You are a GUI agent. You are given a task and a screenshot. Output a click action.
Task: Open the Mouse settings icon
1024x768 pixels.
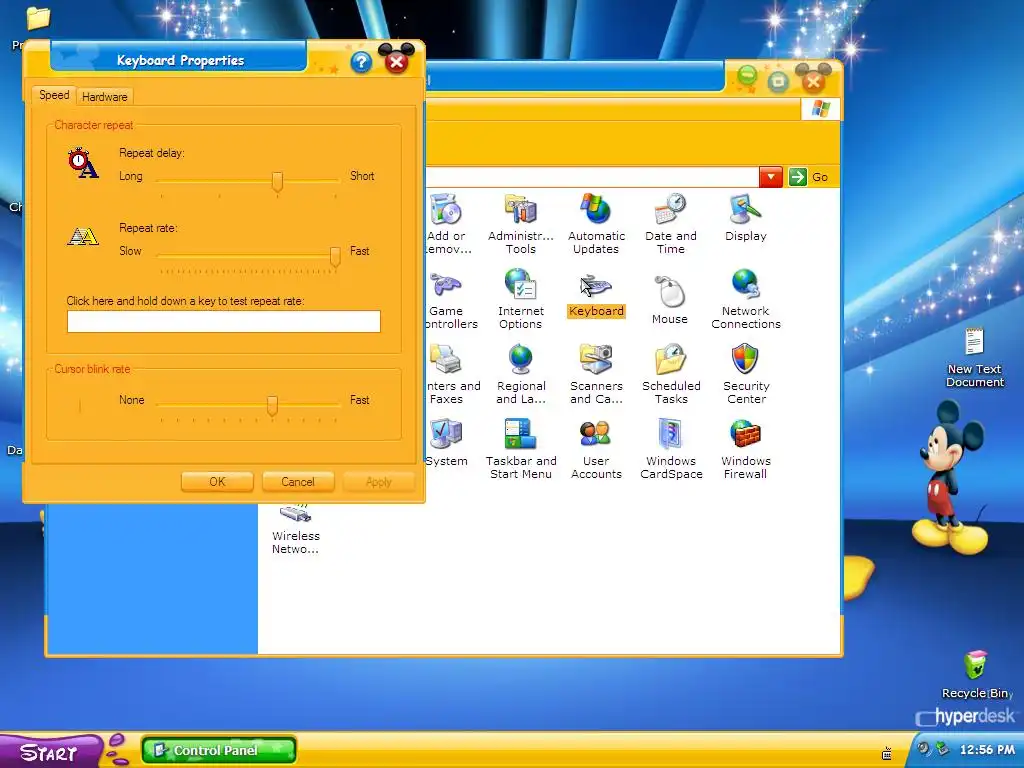[670, 300]
